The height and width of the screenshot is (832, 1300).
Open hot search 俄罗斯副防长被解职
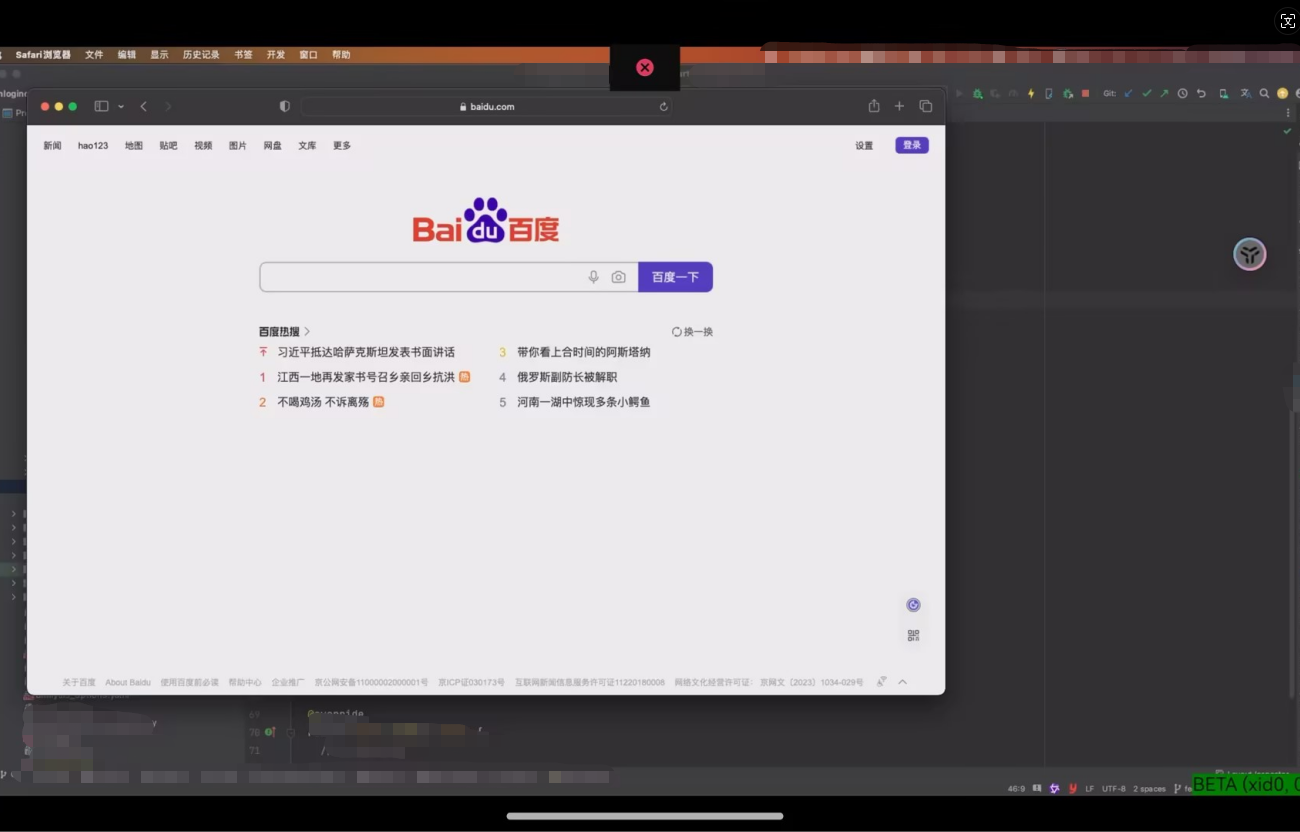[x=567, y=377]
